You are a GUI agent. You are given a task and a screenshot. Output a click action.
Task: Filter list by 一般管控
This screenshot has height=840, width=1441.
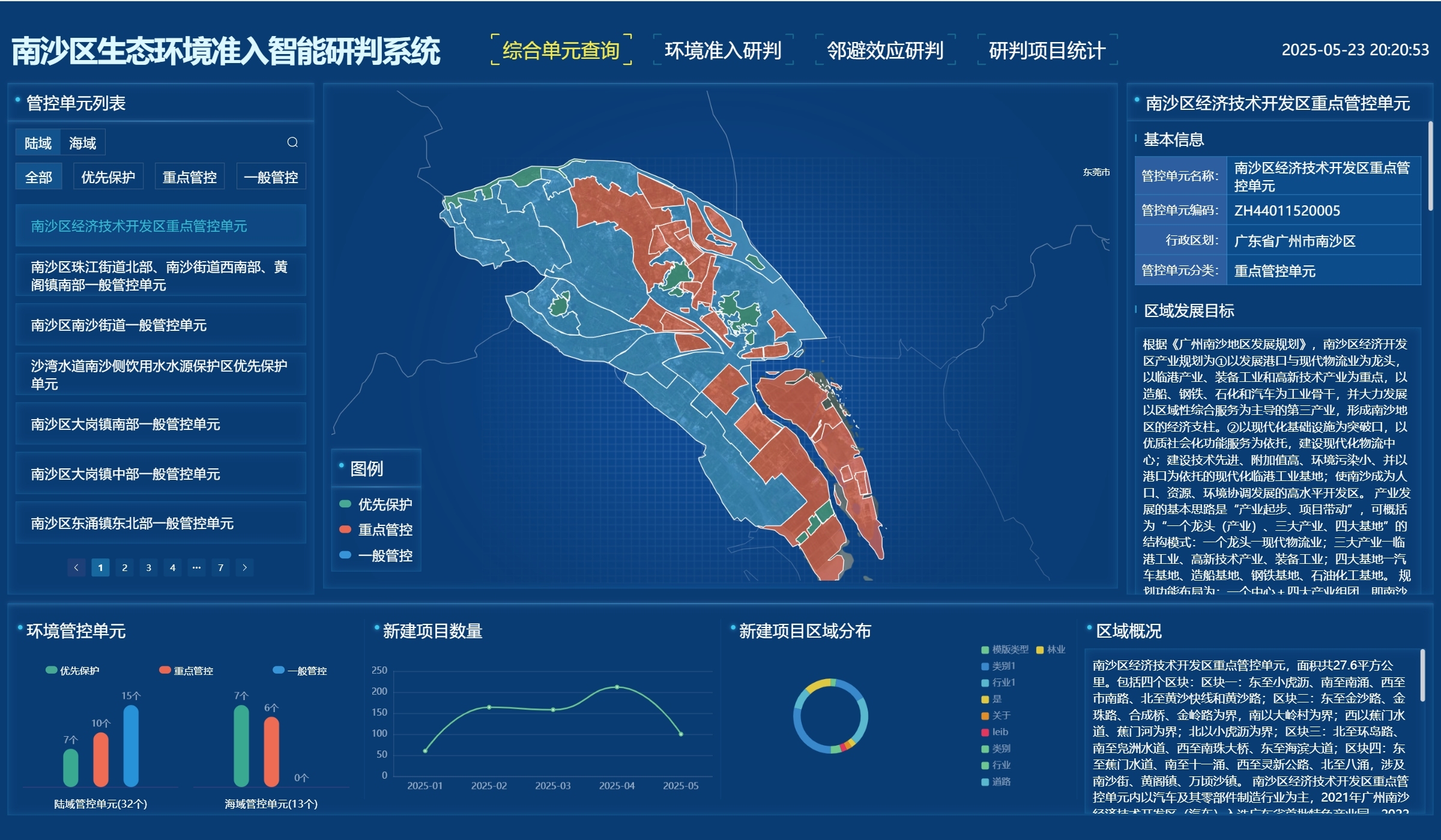click(x=271, y=177)
